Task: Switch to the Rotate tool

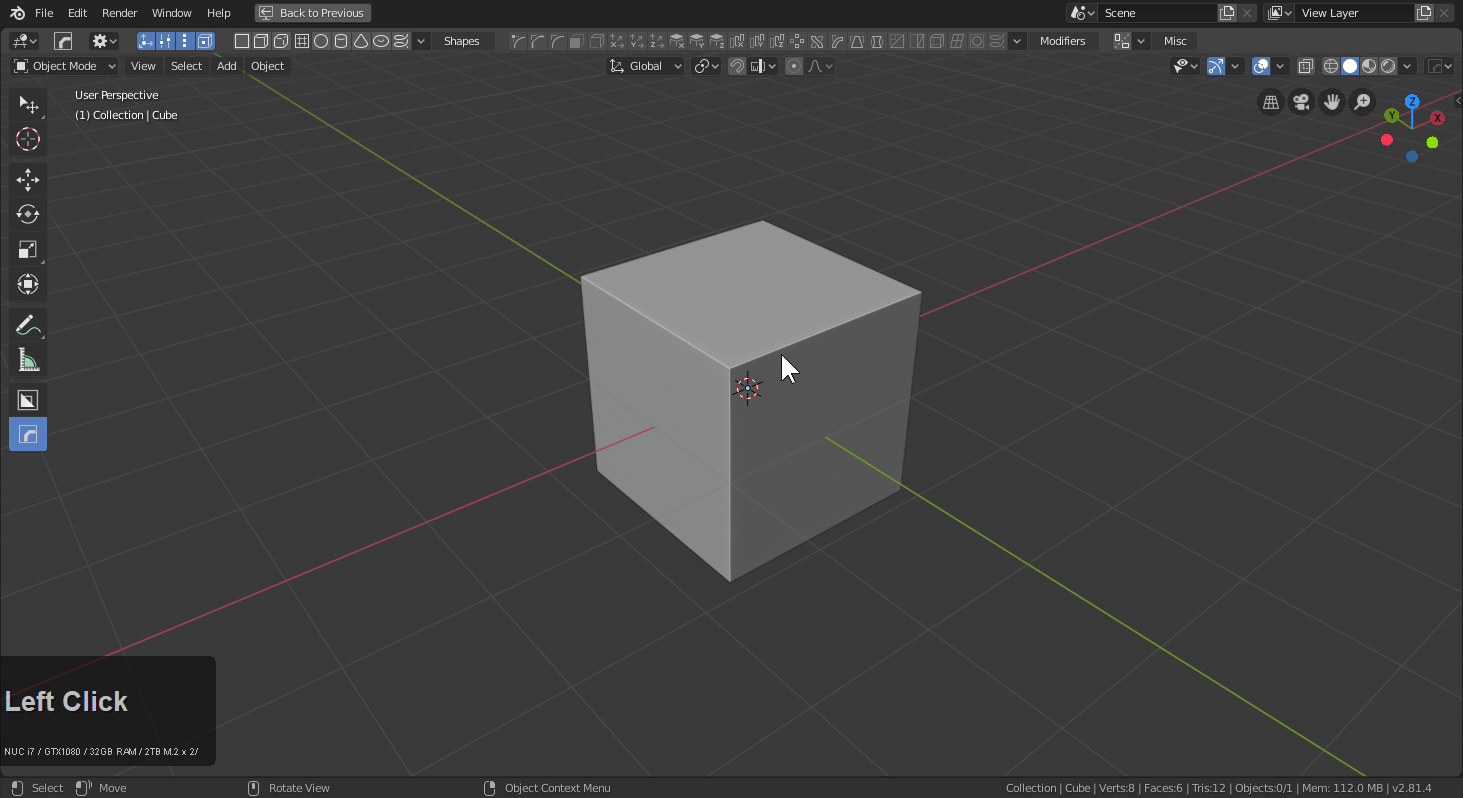Action: (27, 214)
